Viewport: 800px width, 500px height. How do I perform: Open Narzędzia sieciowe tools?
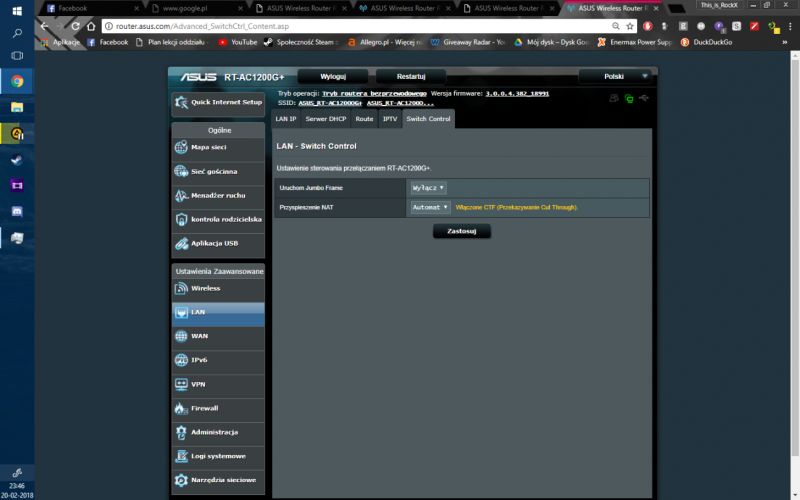218,480
